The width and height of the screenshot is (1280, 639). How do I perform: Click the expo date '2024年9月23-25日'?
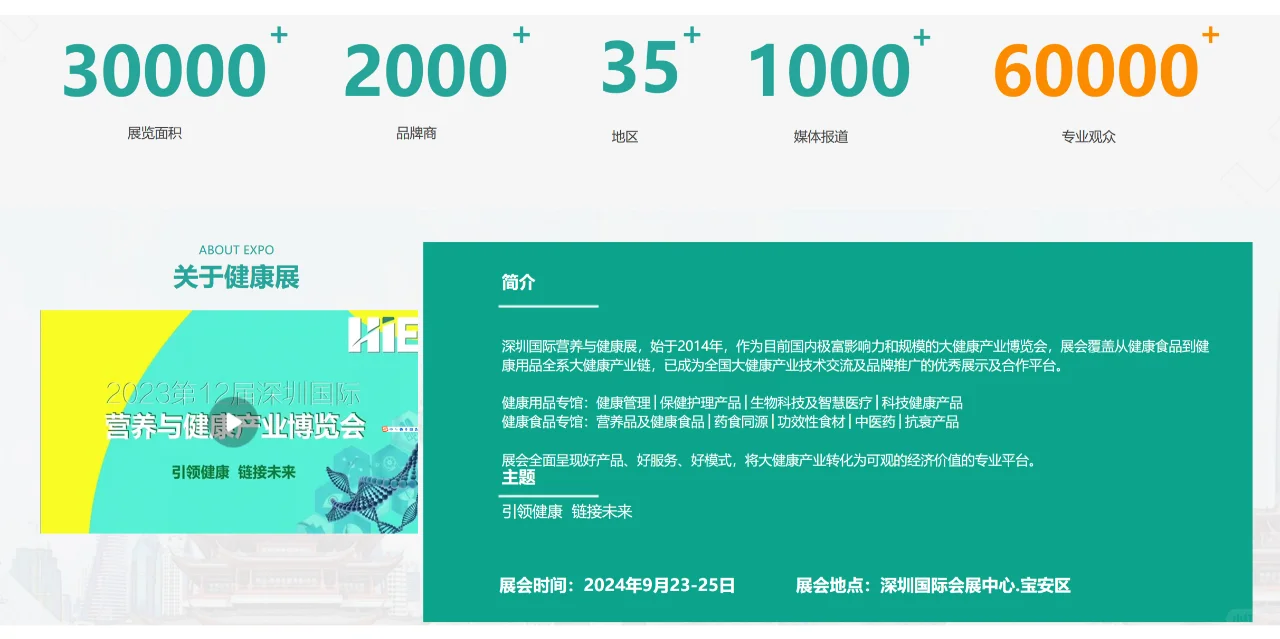(x=658, y=585)
